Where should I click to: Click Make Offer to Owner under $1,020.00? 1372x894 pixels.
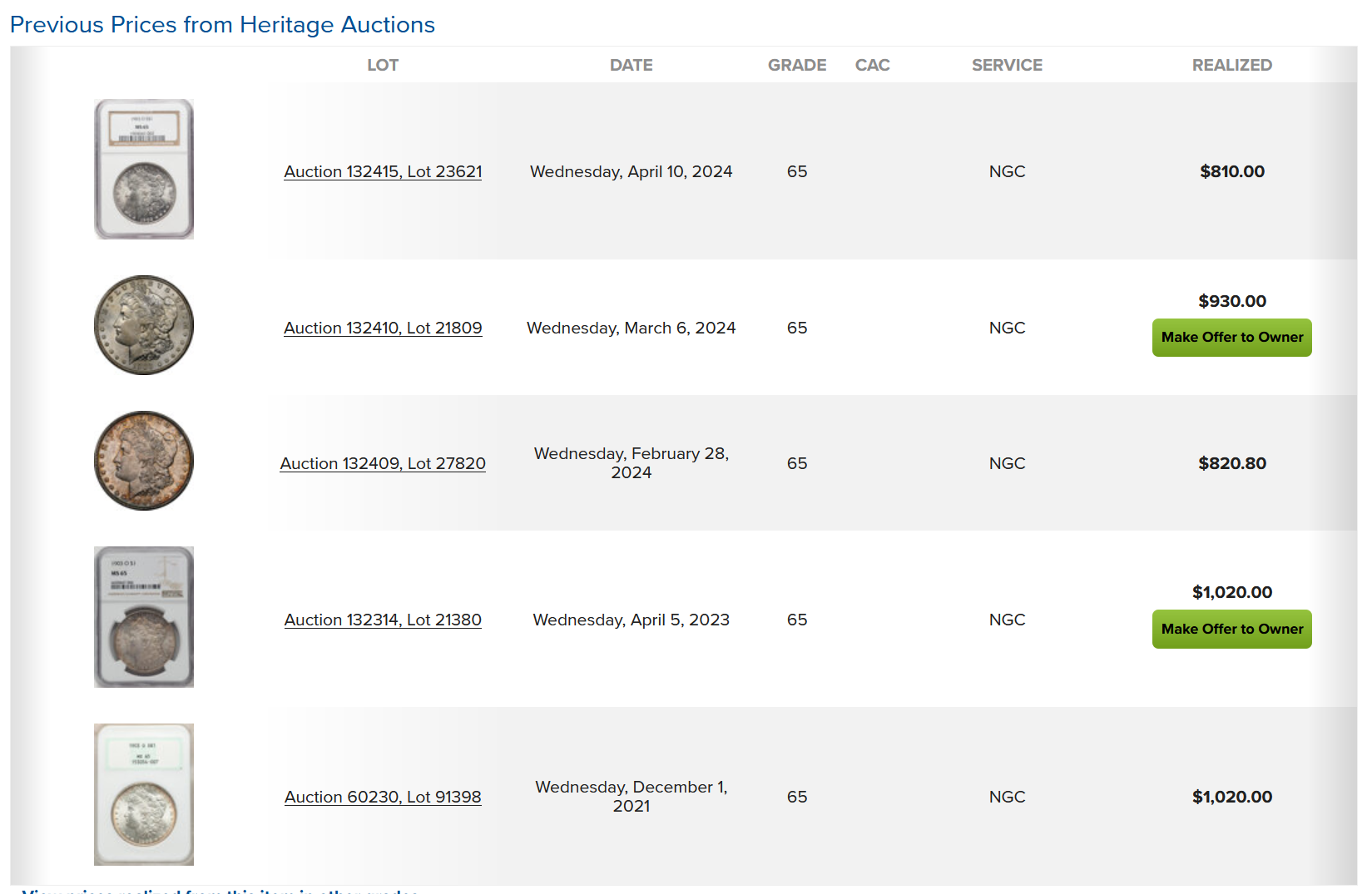1232,630
